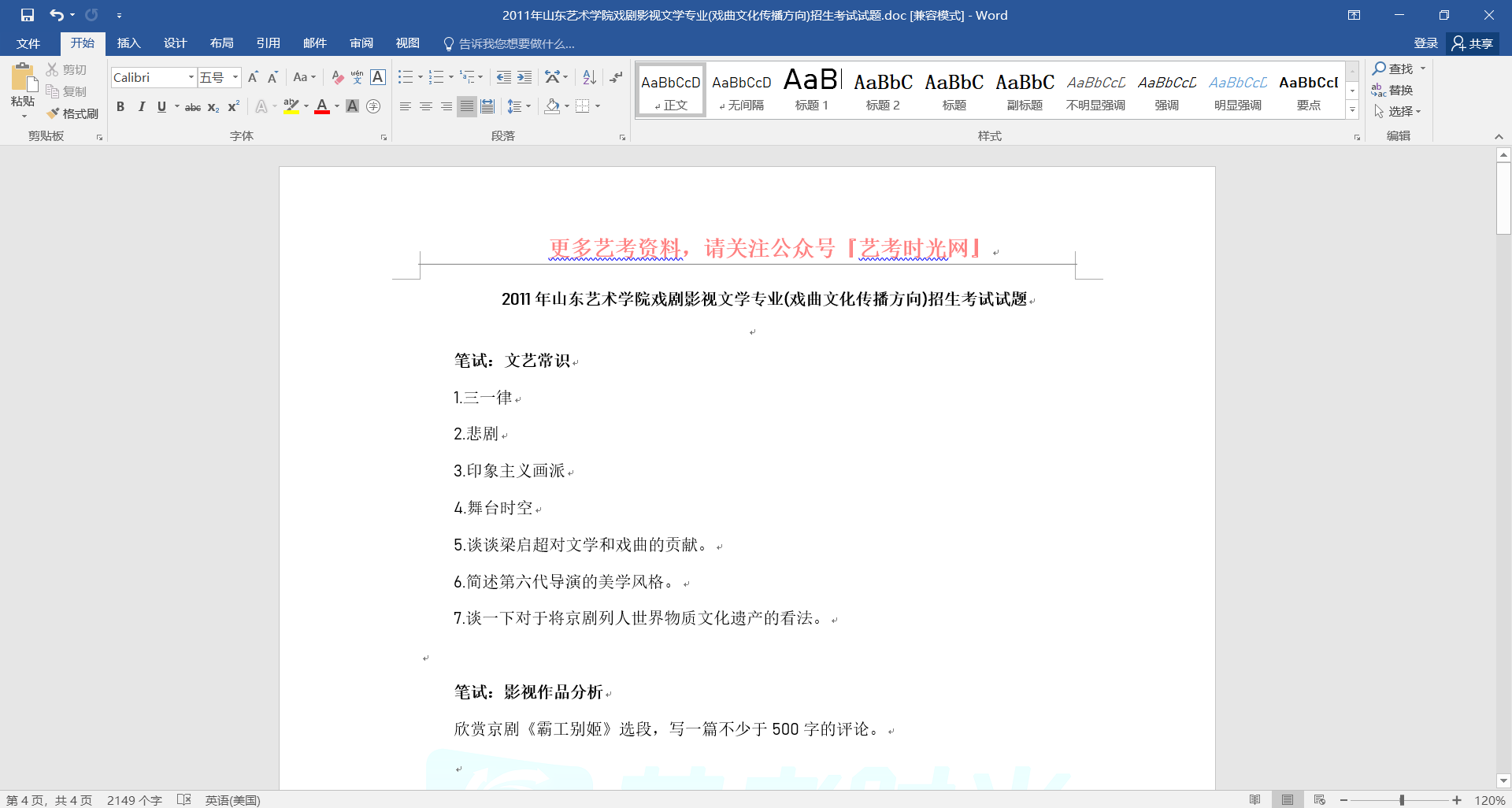Click the 替换 button in editing group
This screenshot has width=1512, height=808.
1392,91
